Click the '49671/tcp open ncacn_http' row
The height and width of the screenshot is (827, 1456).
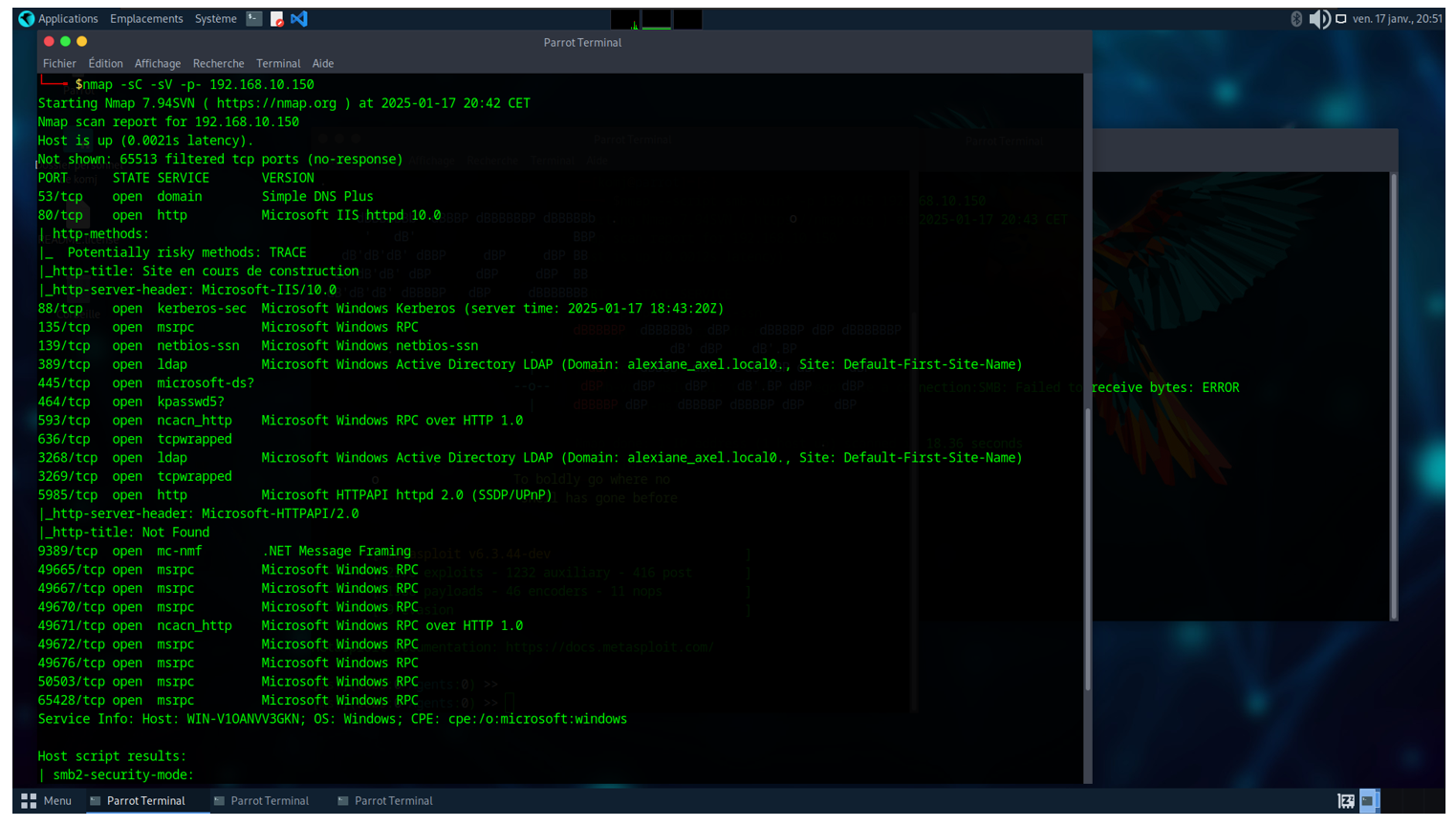click(x=280, y=625)
